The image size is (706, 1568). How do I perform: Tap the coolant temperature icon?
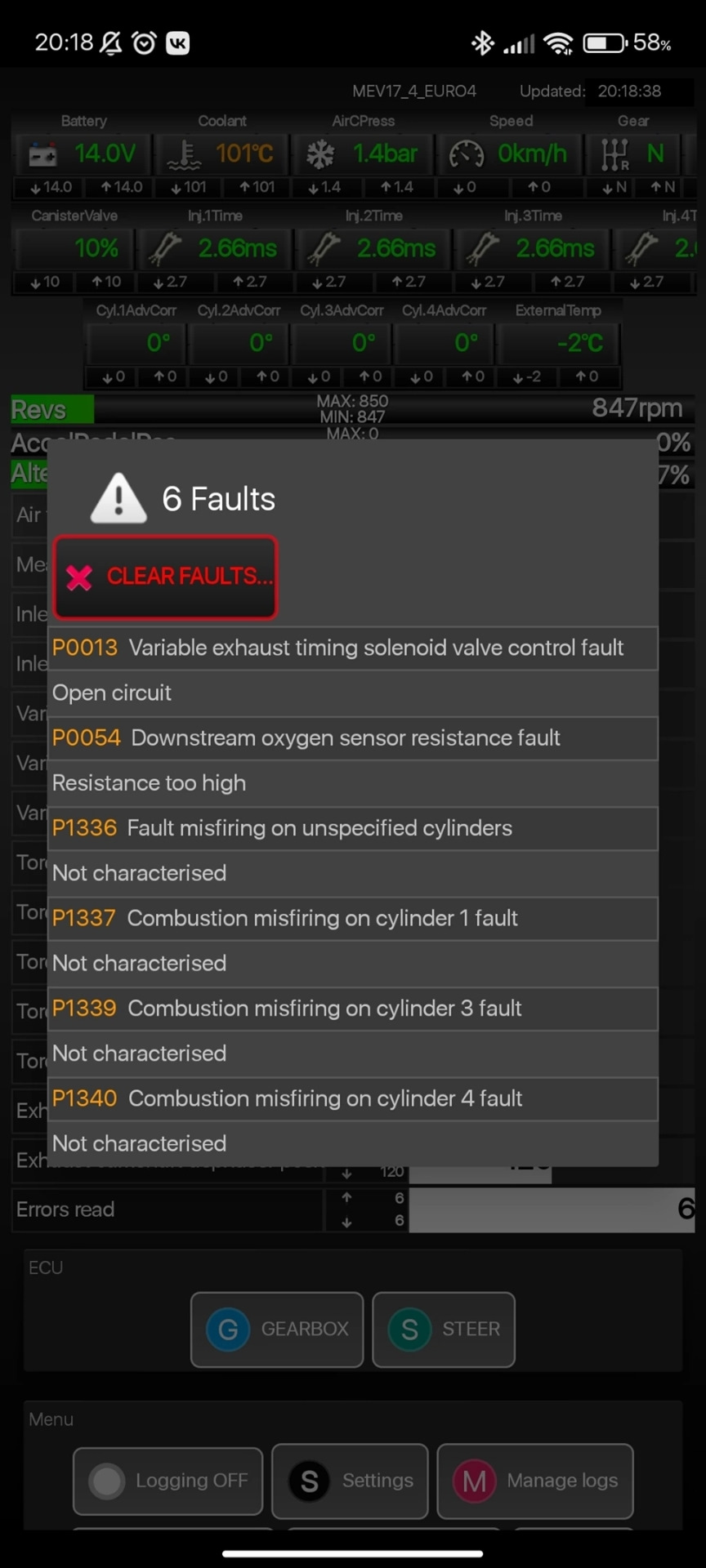tap(184, 154)
